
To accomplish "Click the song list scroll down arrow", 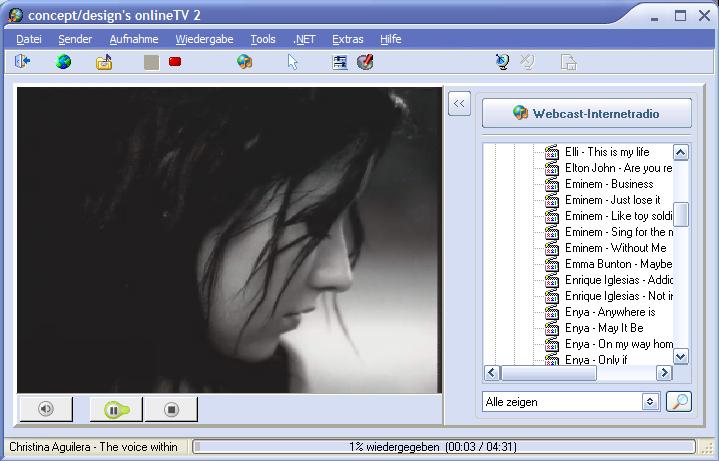I will [680, 356].
